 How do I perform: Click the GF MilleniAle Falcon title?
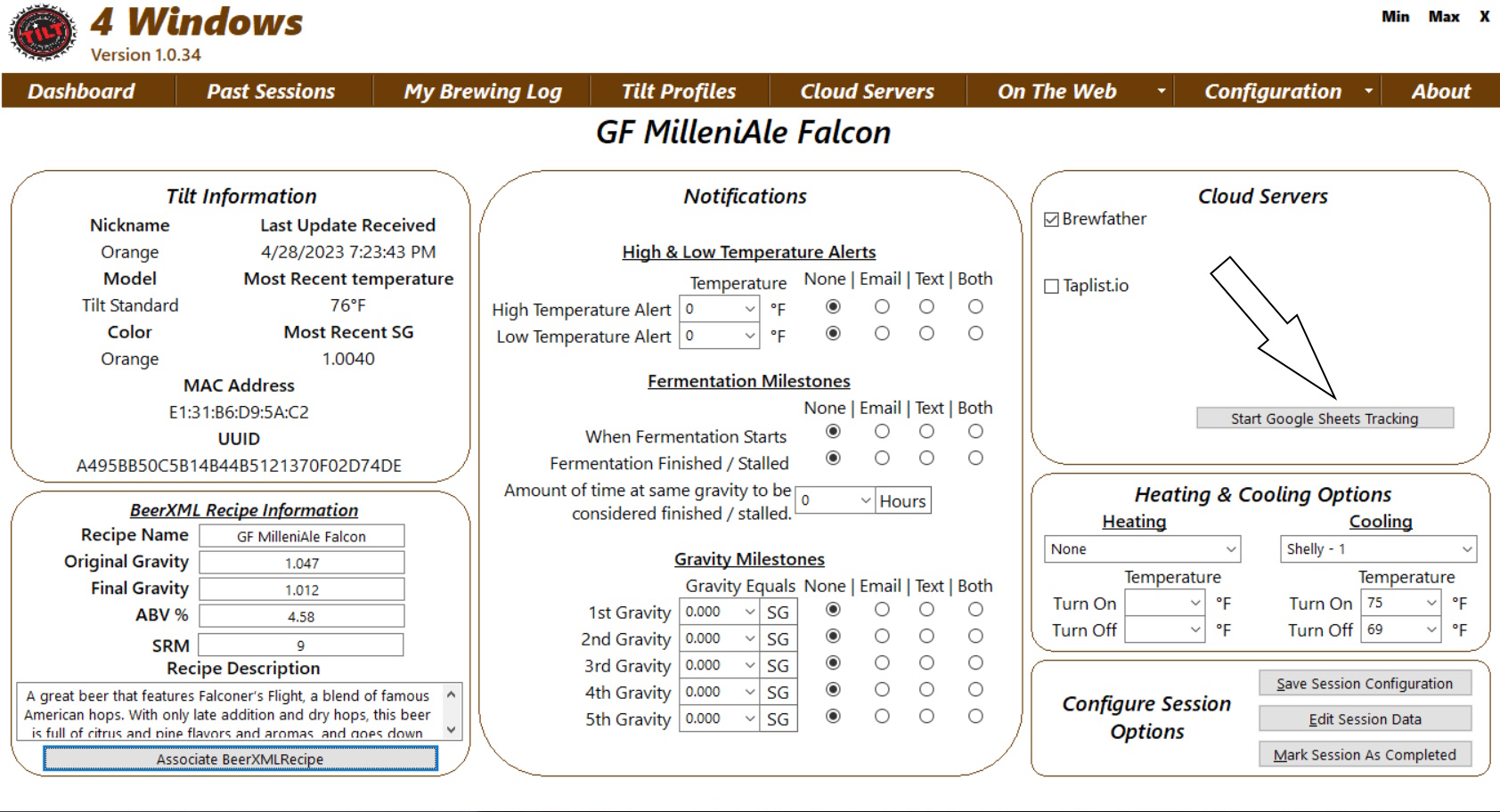point(744,133)
